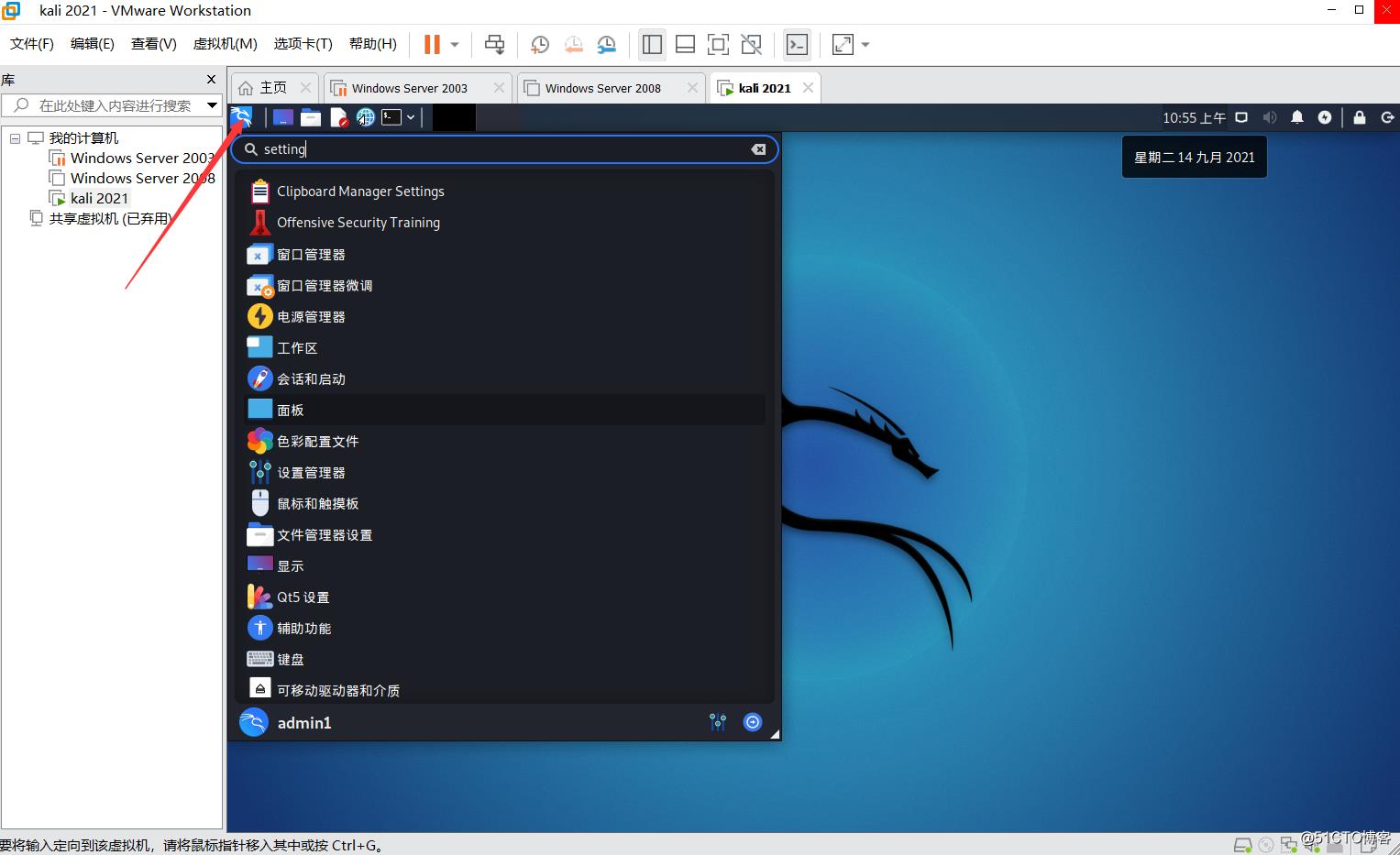The height and width of the screenshot is (855, 1400).
Task: Open 窗口管理器微调 entry
Action: [x=506, y=285]
